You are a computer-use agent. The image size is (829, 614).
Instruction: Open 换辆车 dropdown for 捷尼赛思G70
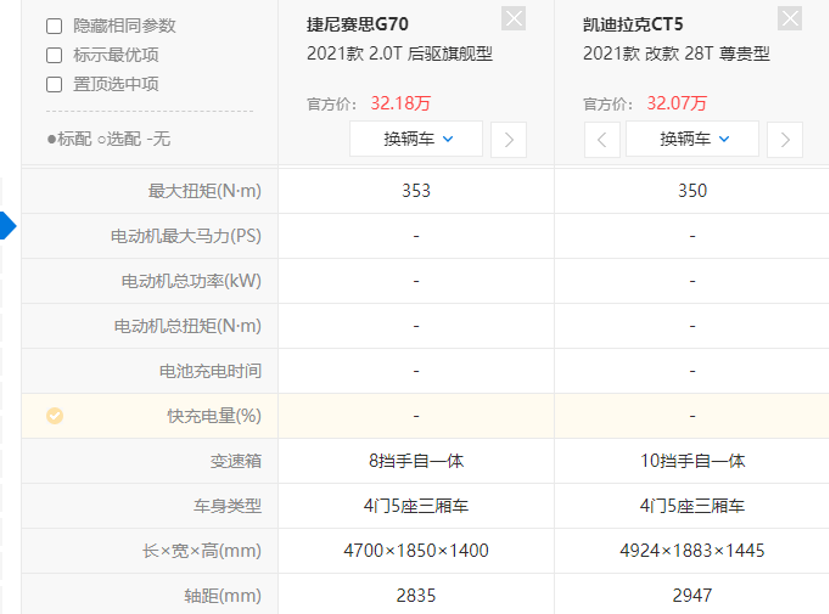point(416,139)
